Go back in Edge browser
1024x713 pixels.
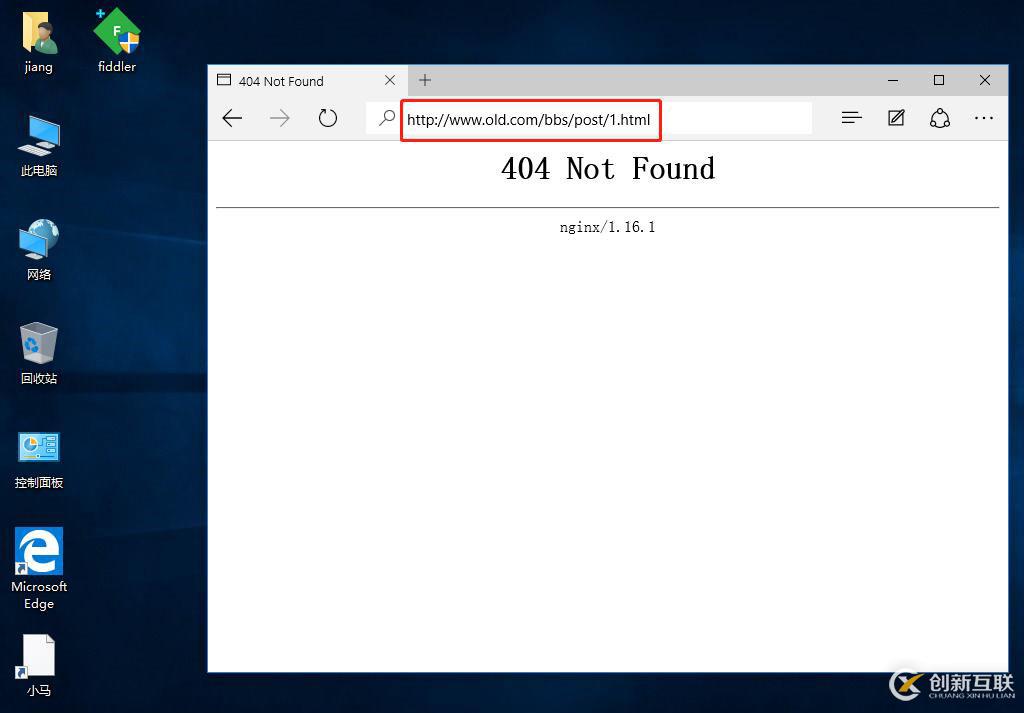(x=232, y=118)
